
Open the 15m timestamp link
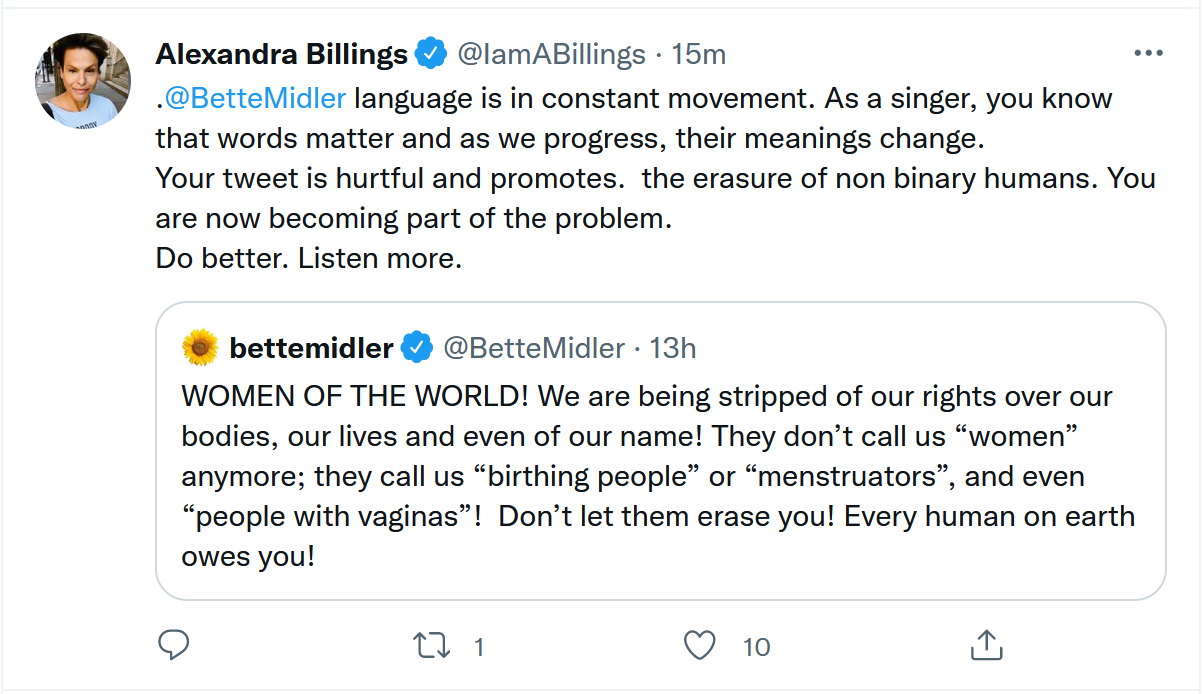[698, 54]
